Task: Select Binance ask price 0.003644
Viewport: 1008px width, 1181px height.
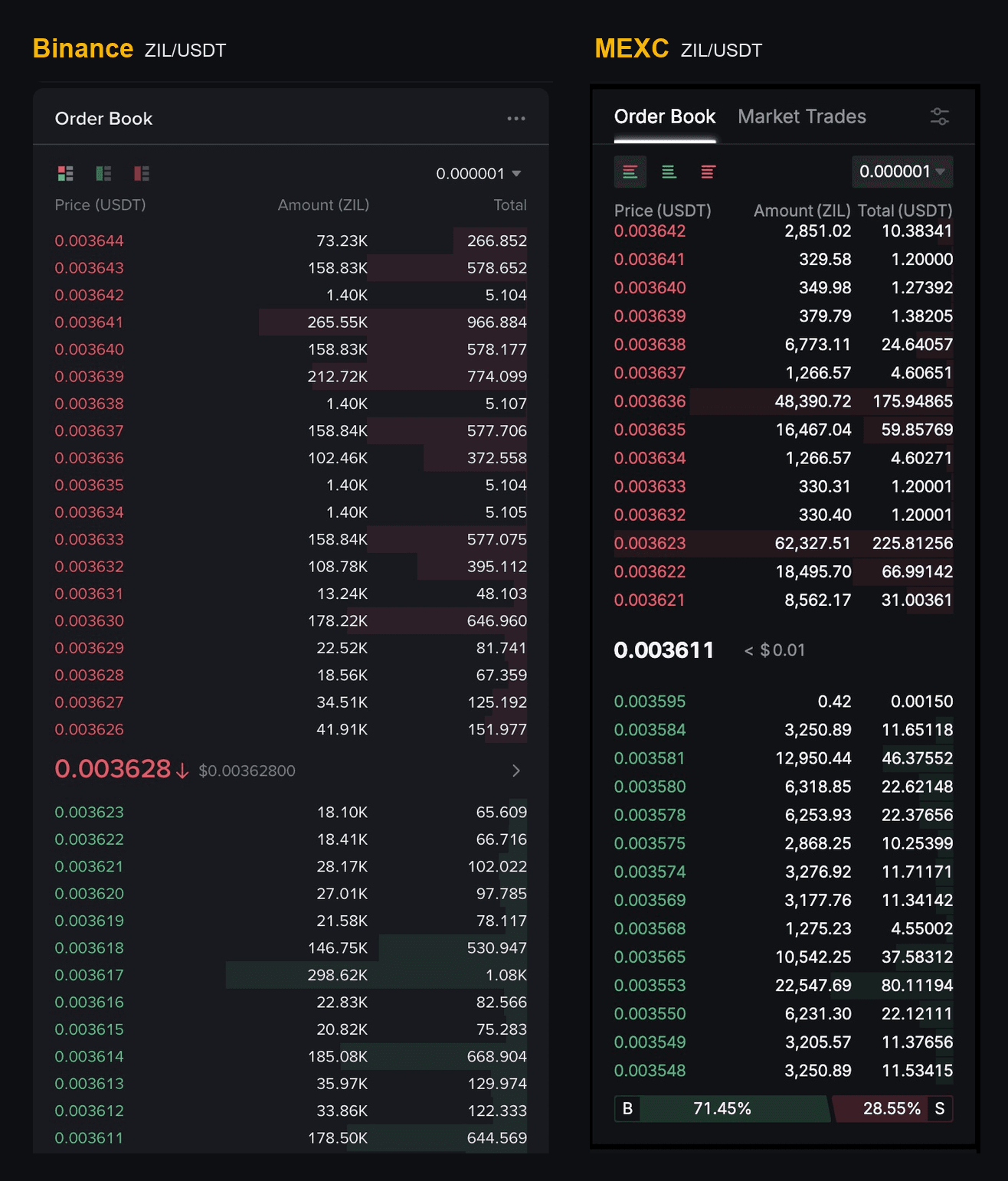Action: click(89, 240)
